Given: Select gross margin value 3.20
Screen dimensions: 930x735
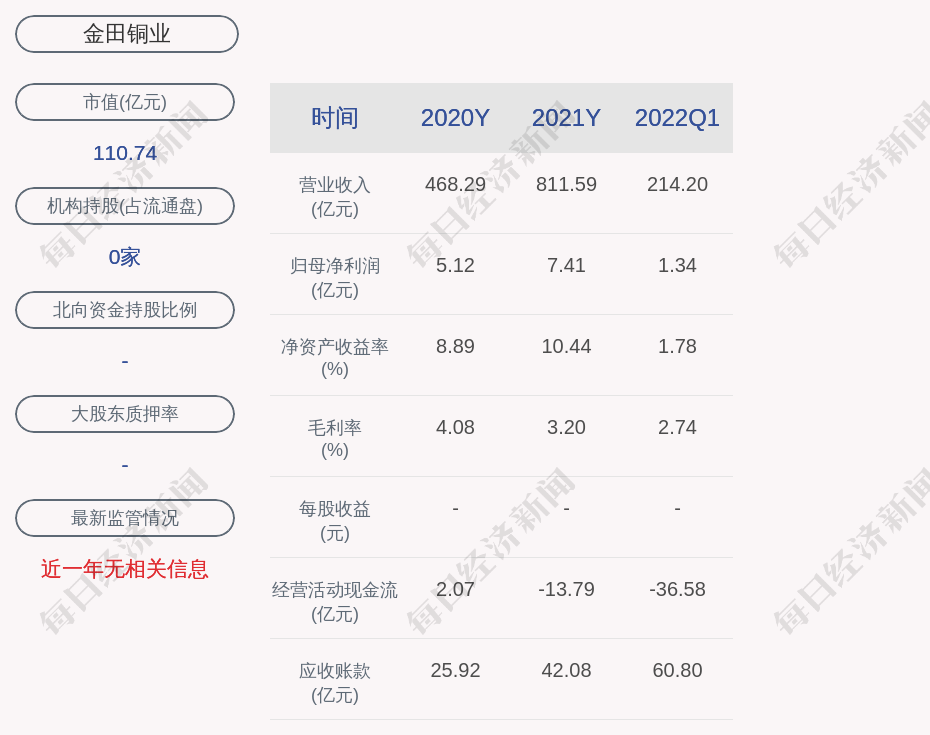Looking at the screenshot, I should pos(566,427).
